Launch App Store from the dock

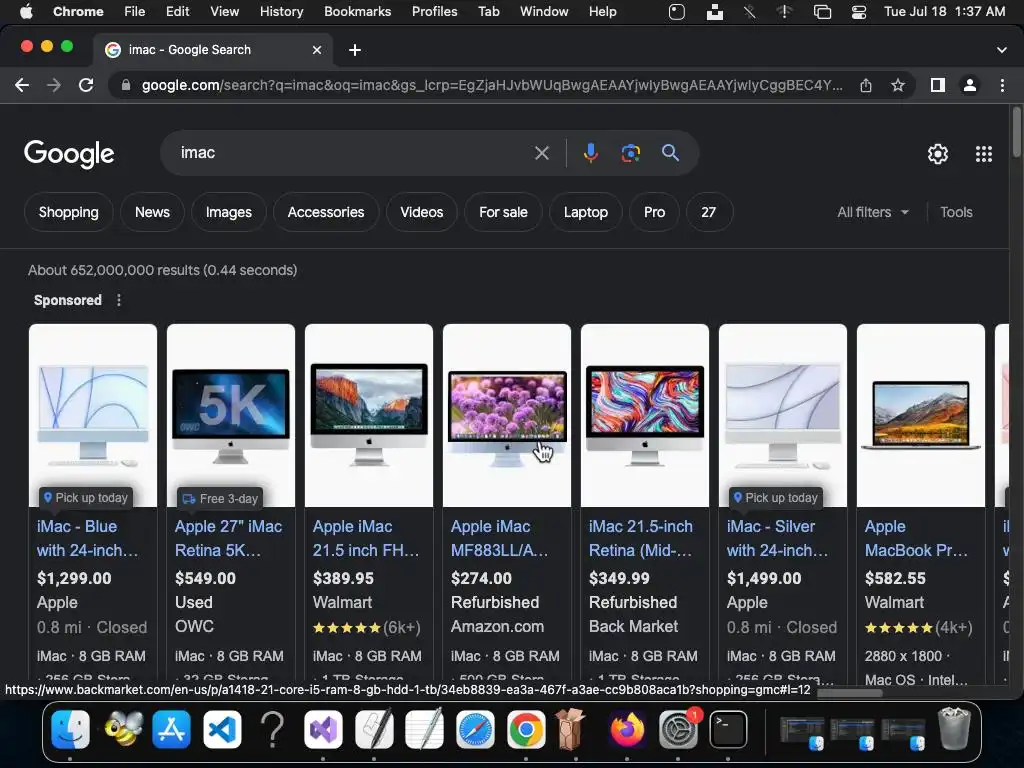tap(171, 729)
